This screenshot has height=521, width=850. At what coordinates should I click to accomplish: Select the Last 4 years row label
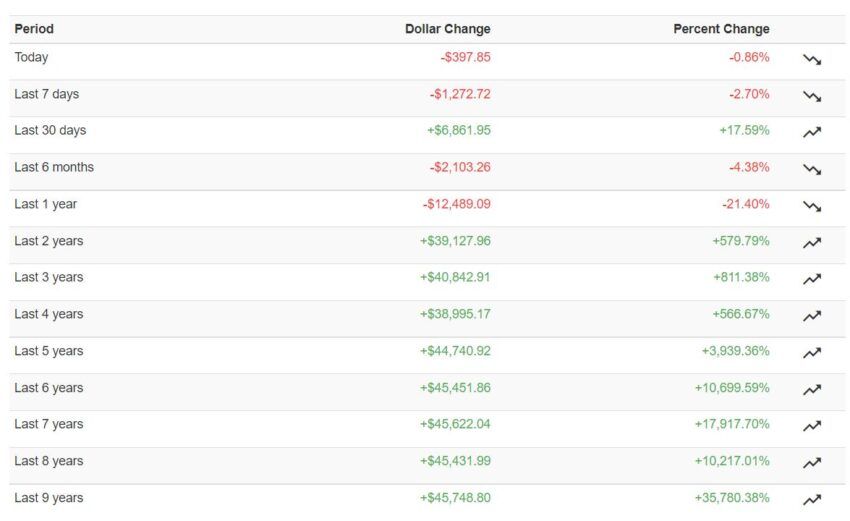tap(49, 314)
